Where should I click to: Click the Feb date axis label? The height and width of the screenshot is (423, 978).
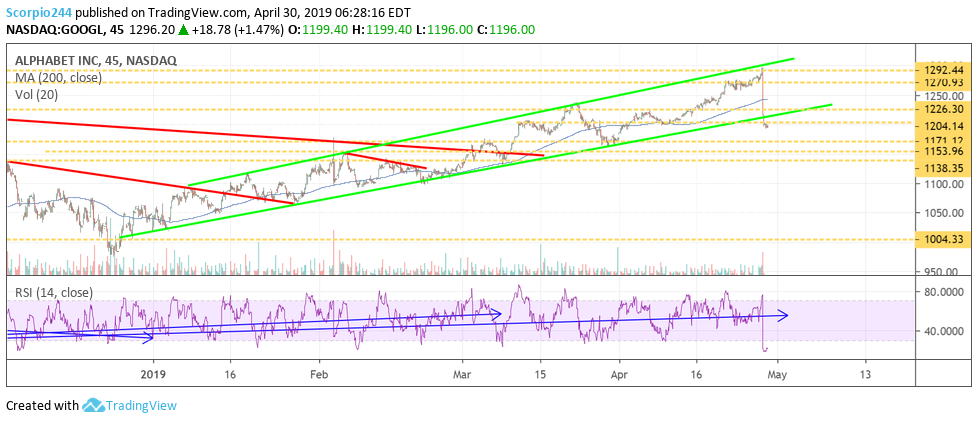tap(319, 376)
